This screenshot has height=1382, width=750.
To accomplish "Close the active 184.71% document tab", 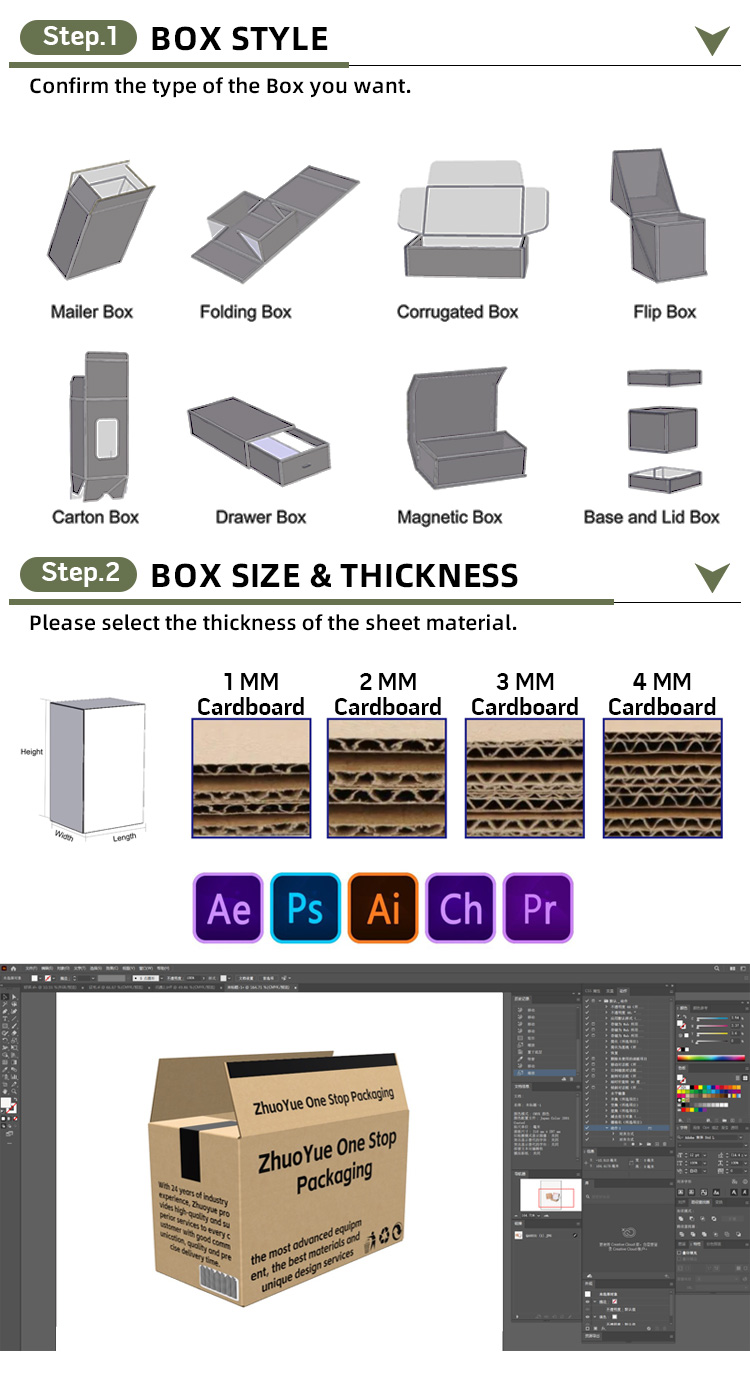I will coord(296,988).
